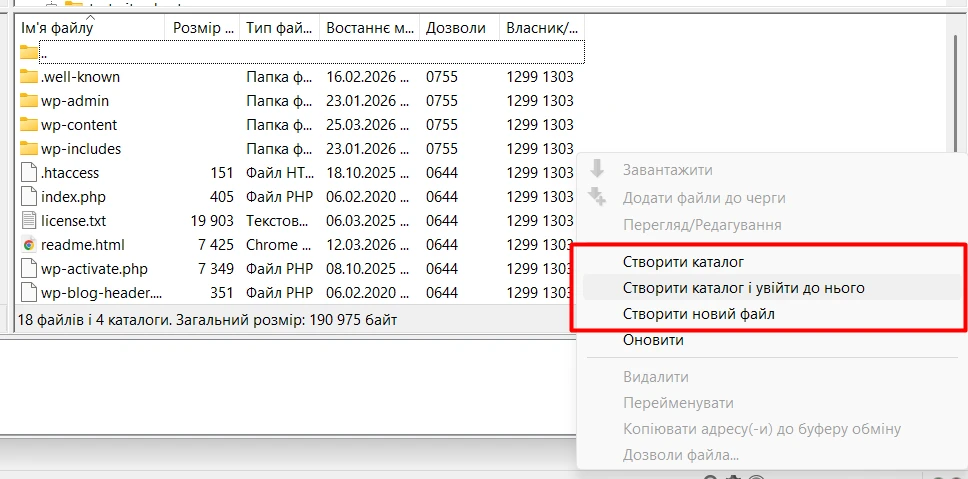This screenshot has width=968, height=479.
Task: Select the wp-blog-header... file name
Action: tap(102, 293)
